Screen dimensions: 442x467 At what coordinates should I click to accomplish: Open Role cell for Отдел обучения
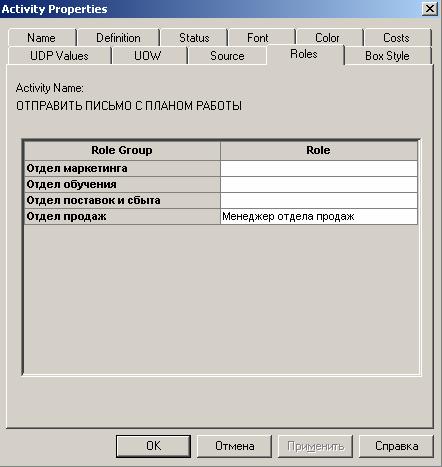(x=319, y=184)
